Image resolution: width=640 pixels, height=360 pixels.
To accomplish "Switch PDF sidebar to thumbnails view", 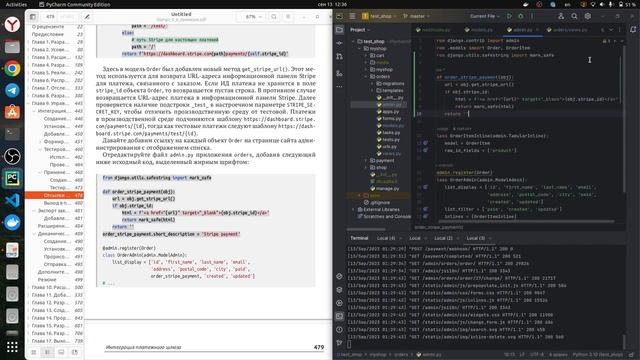I will click(x=33, y=352).
